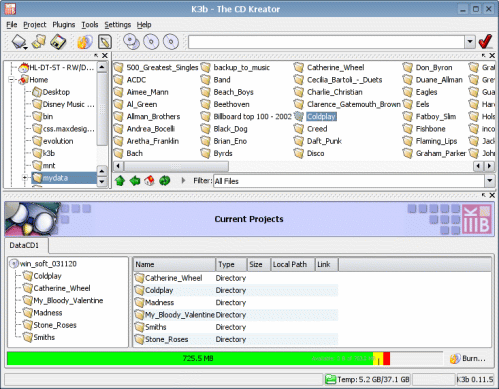Click the small arrow beside Filter label
Viewport: 499px width, 389px height.
(x=183, y=180)
